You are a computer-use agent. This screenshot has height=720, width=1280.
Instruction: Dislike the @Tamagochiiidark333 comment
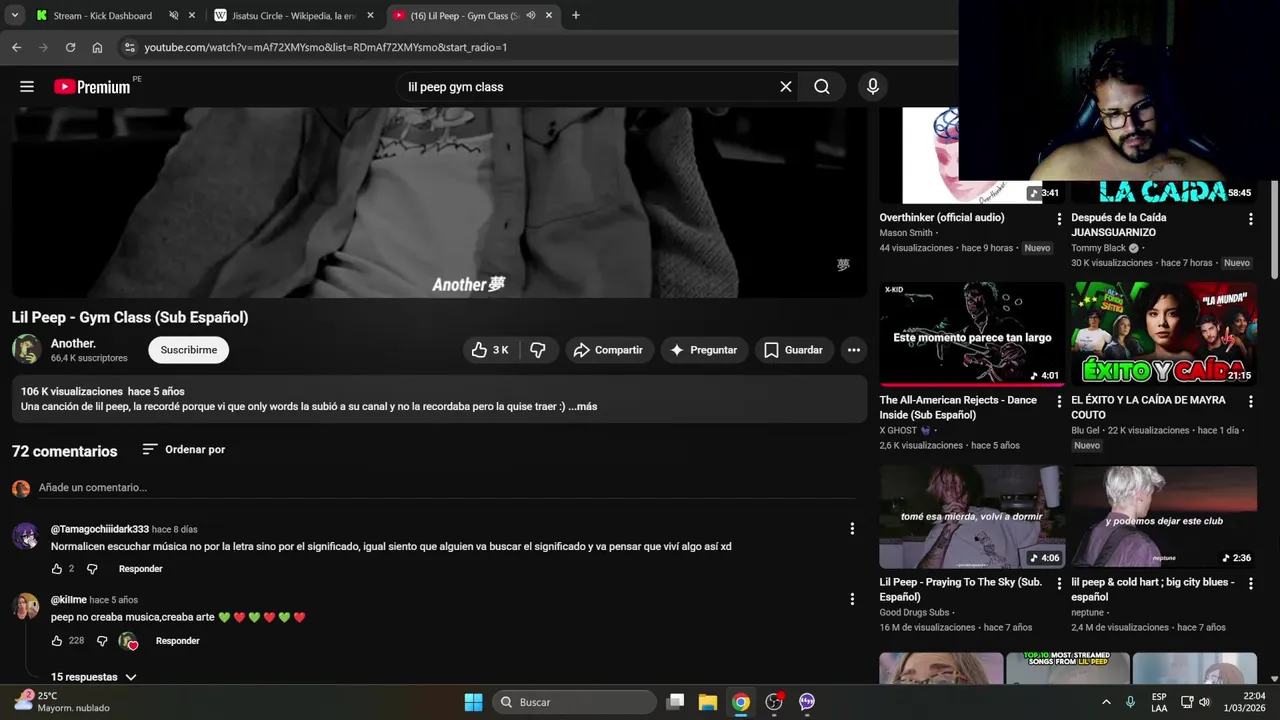[92, 569]
